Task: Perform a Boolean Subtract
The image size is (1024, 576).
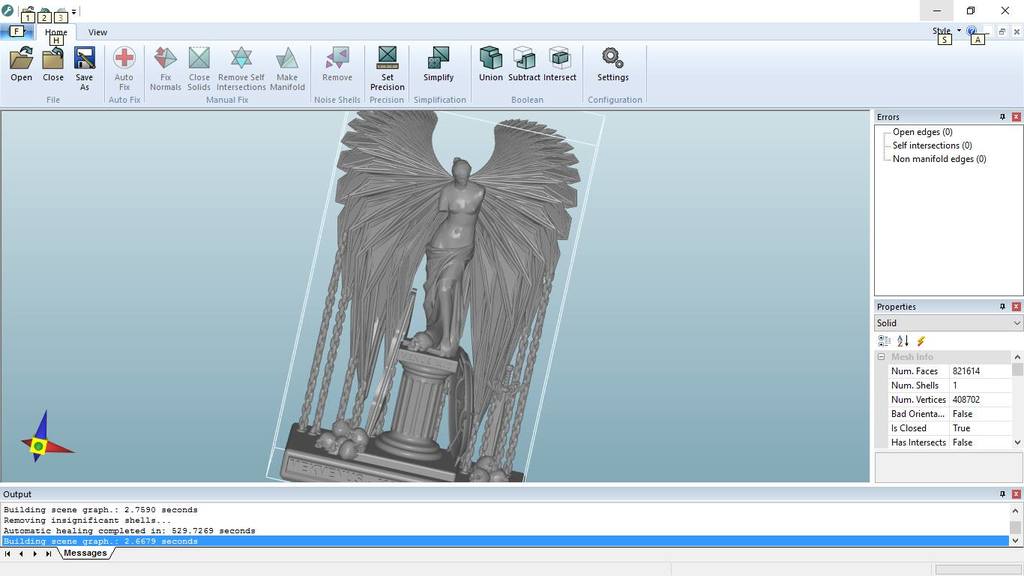Action: pos(524,63)
